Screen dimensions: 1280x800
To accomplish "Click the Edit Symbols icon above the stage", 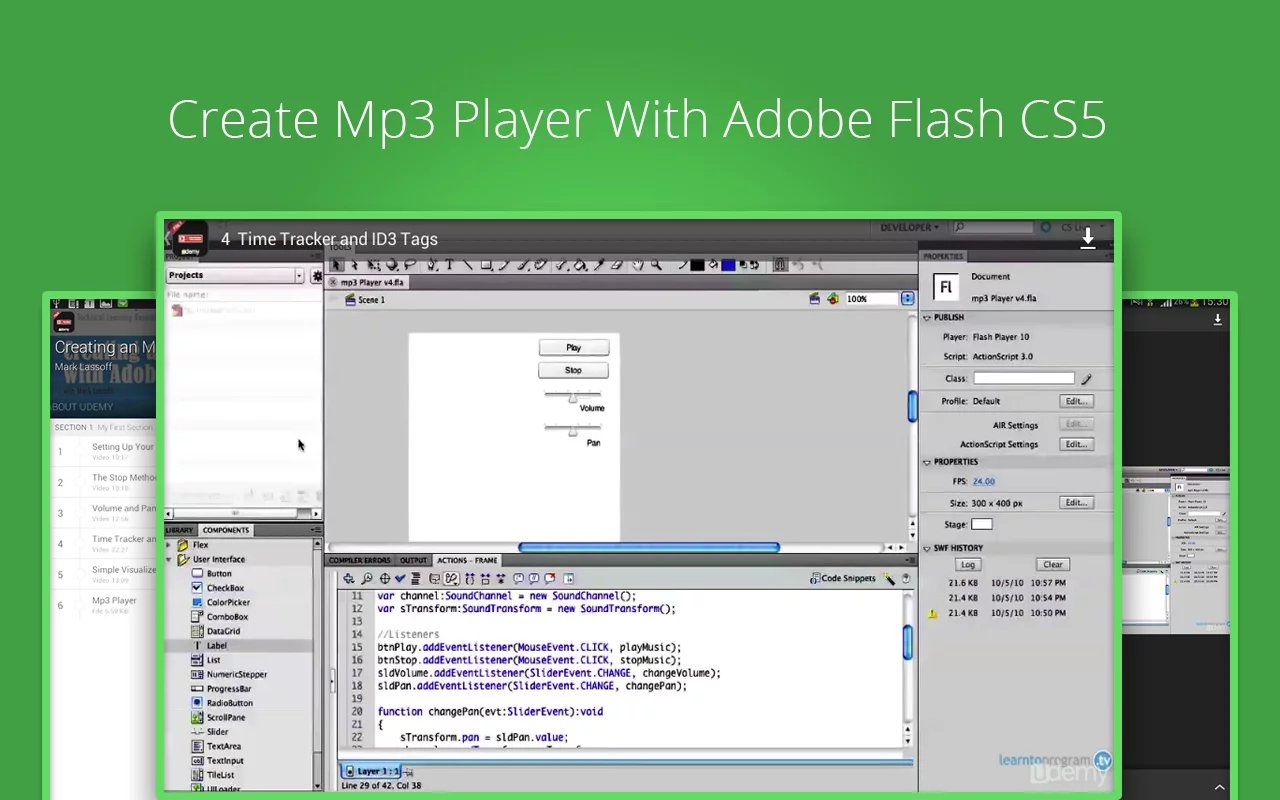I will 832,299.
